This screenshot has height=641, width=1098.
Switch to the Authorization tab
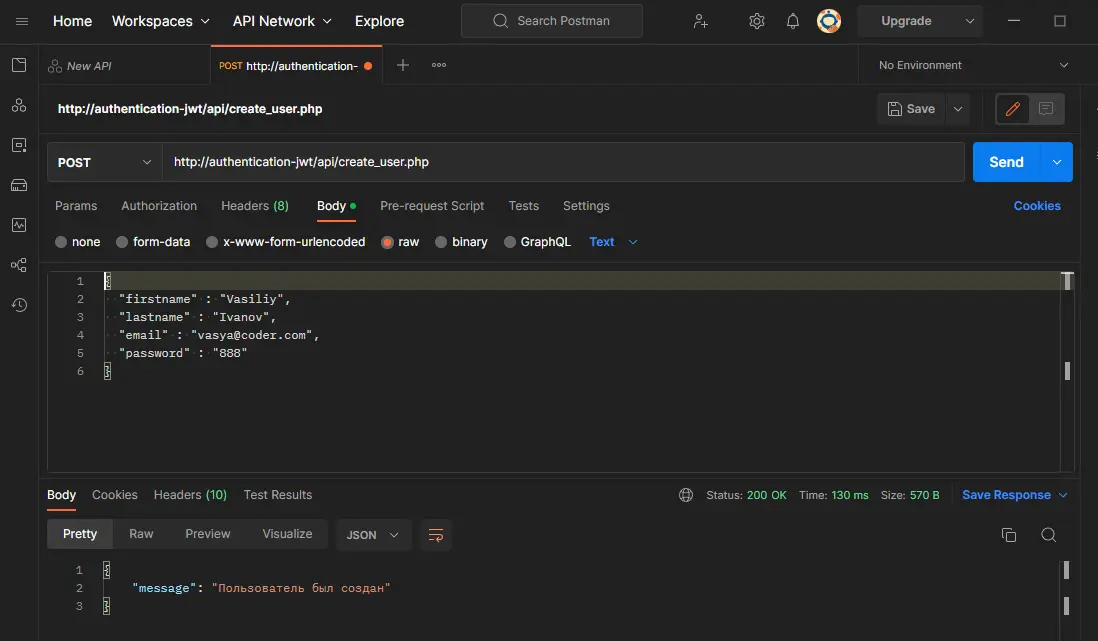159,206
